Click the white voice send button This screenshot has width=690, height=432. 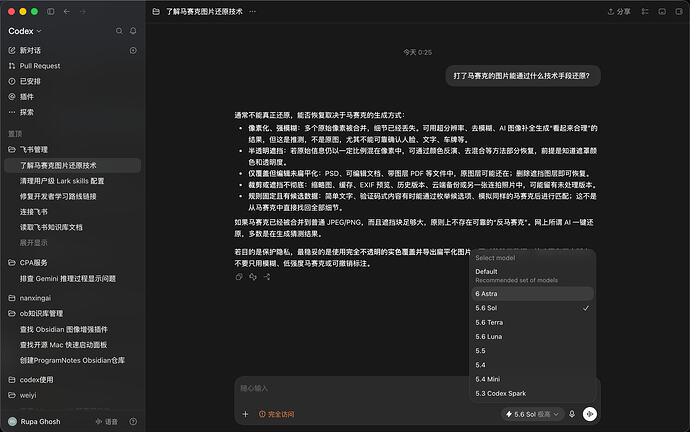click(x=590, y=414)
